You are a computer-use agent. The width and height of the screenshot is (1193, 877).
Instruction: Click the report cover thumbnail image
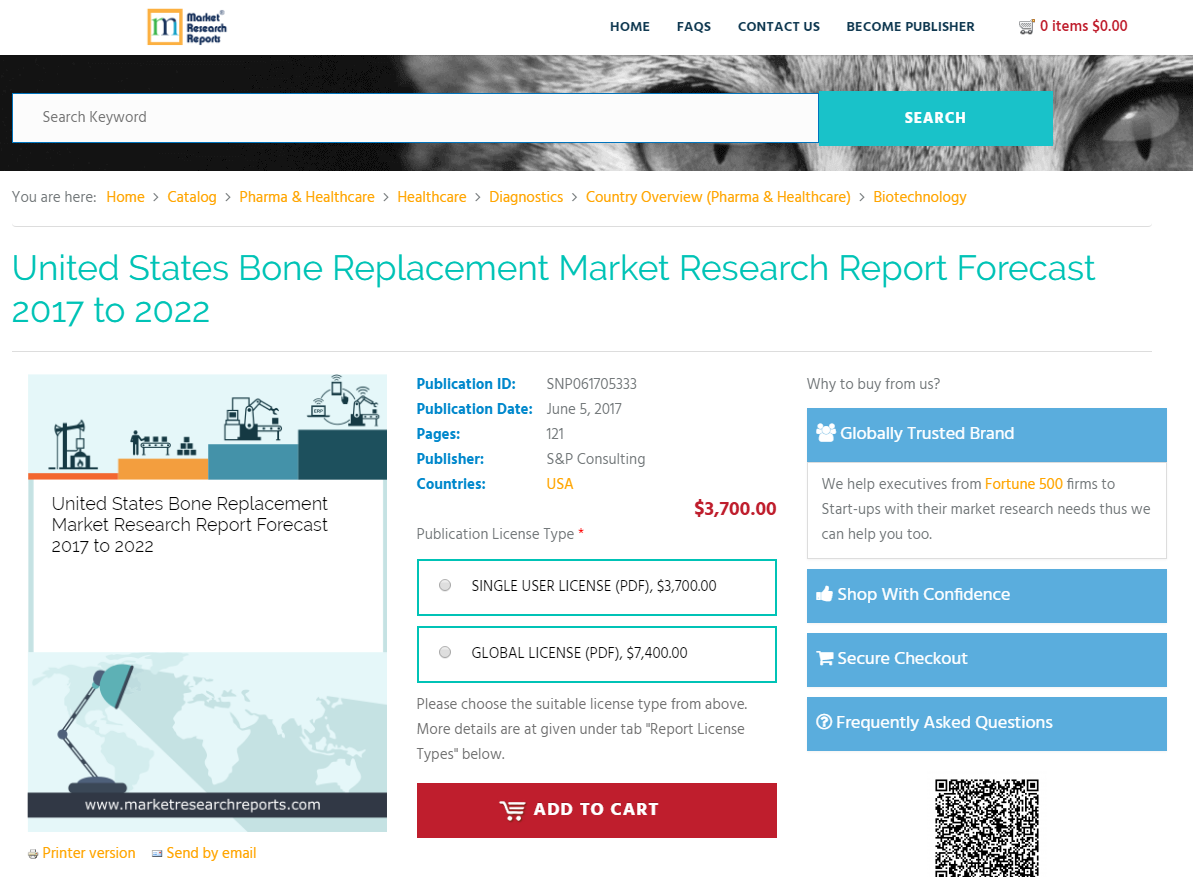207,602
